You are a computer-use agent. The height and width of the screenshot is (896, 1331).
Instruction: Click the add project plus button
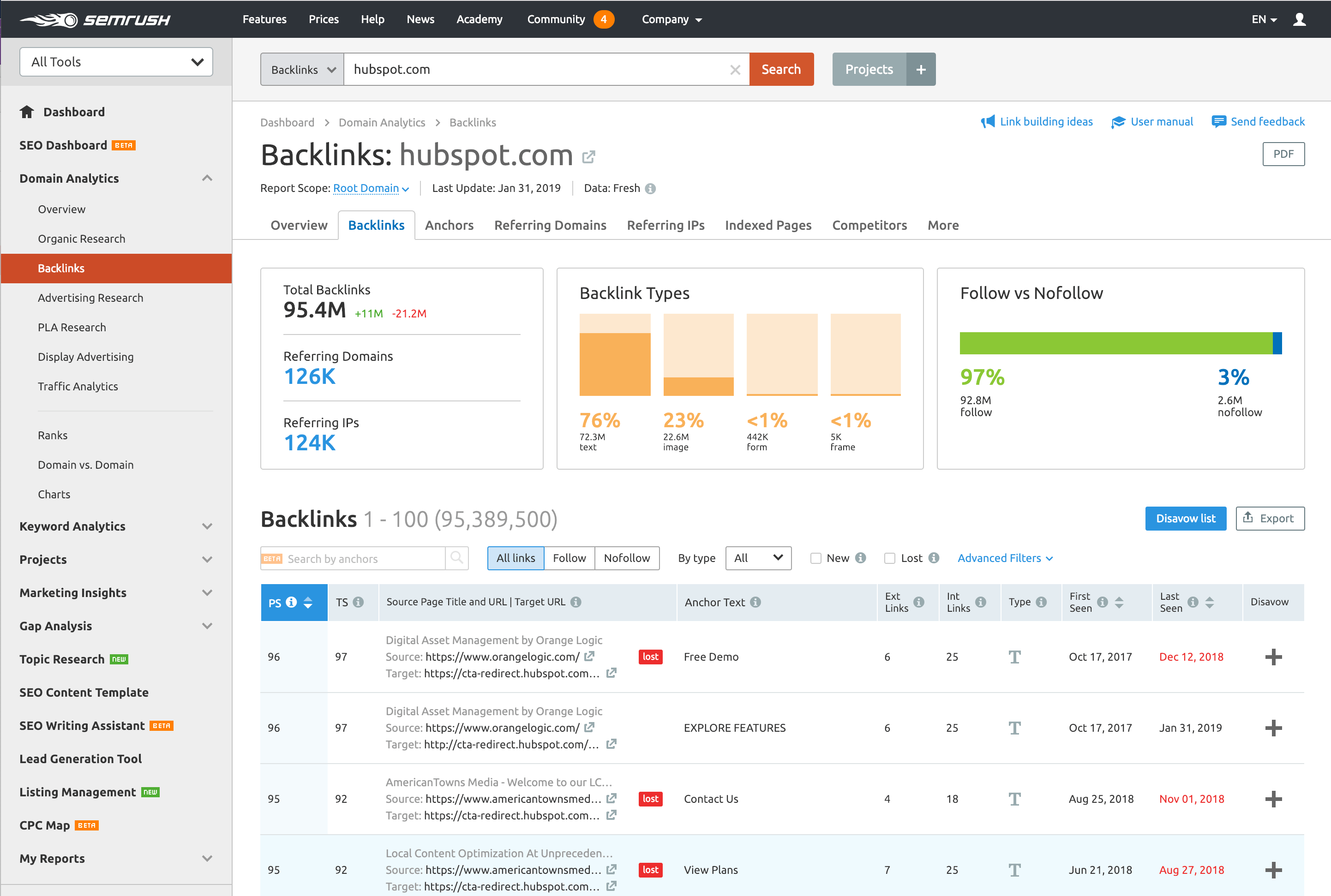[x=921, y=70]
